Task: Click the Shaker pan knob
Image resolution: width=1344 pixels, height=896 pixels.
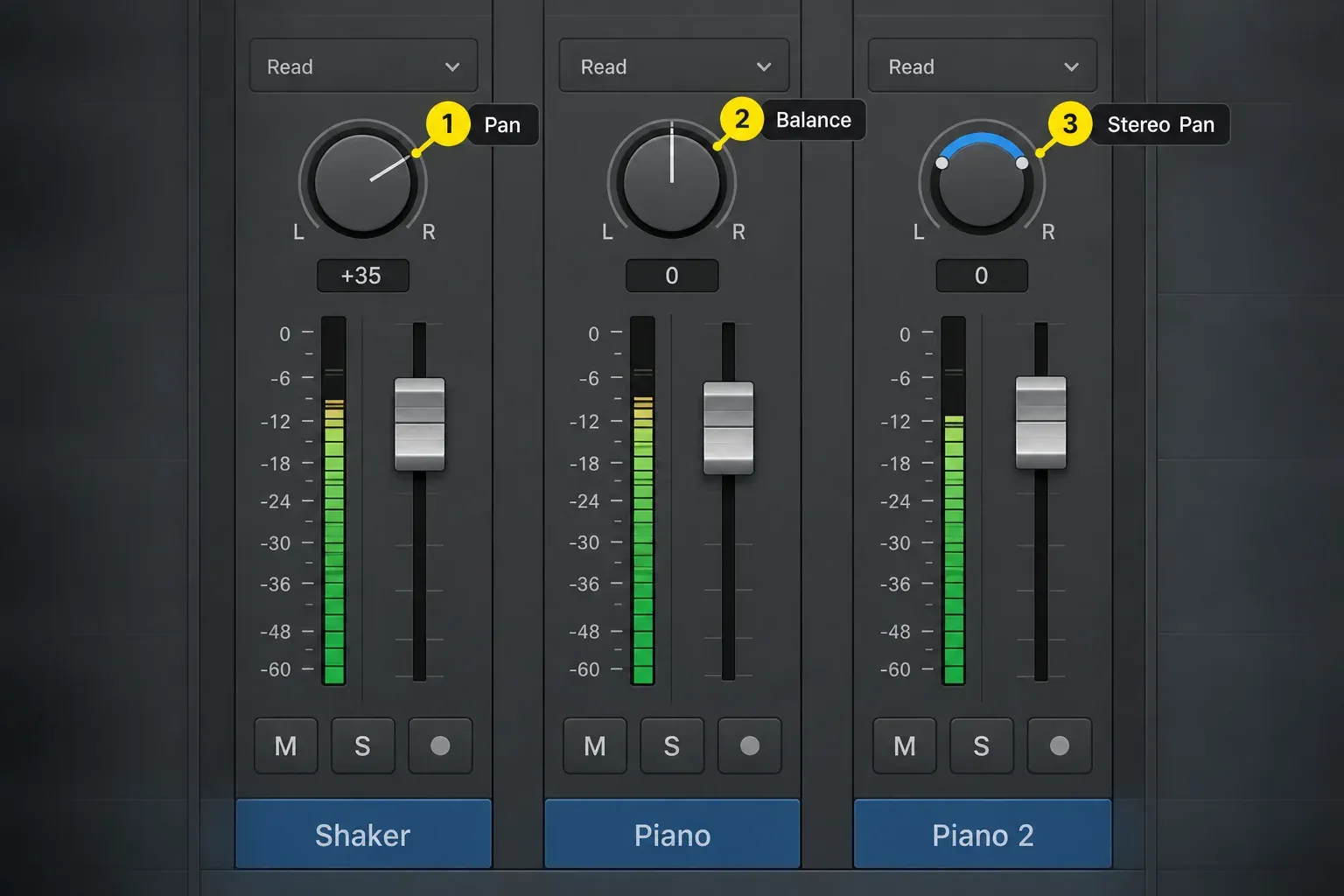Action: 362,183
